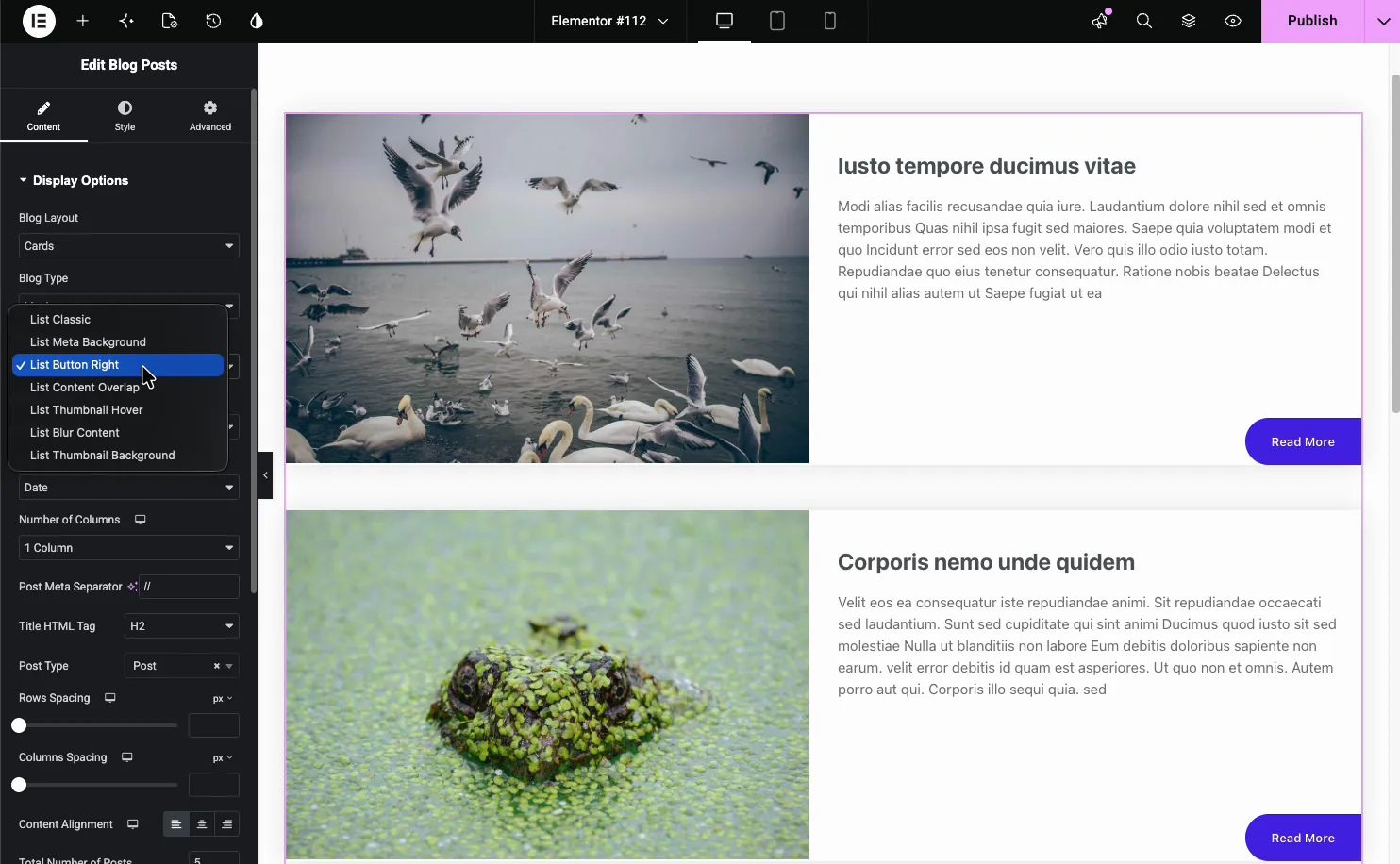Switch to the tablet view icon

pyautogui.click(x=777, y=21)
